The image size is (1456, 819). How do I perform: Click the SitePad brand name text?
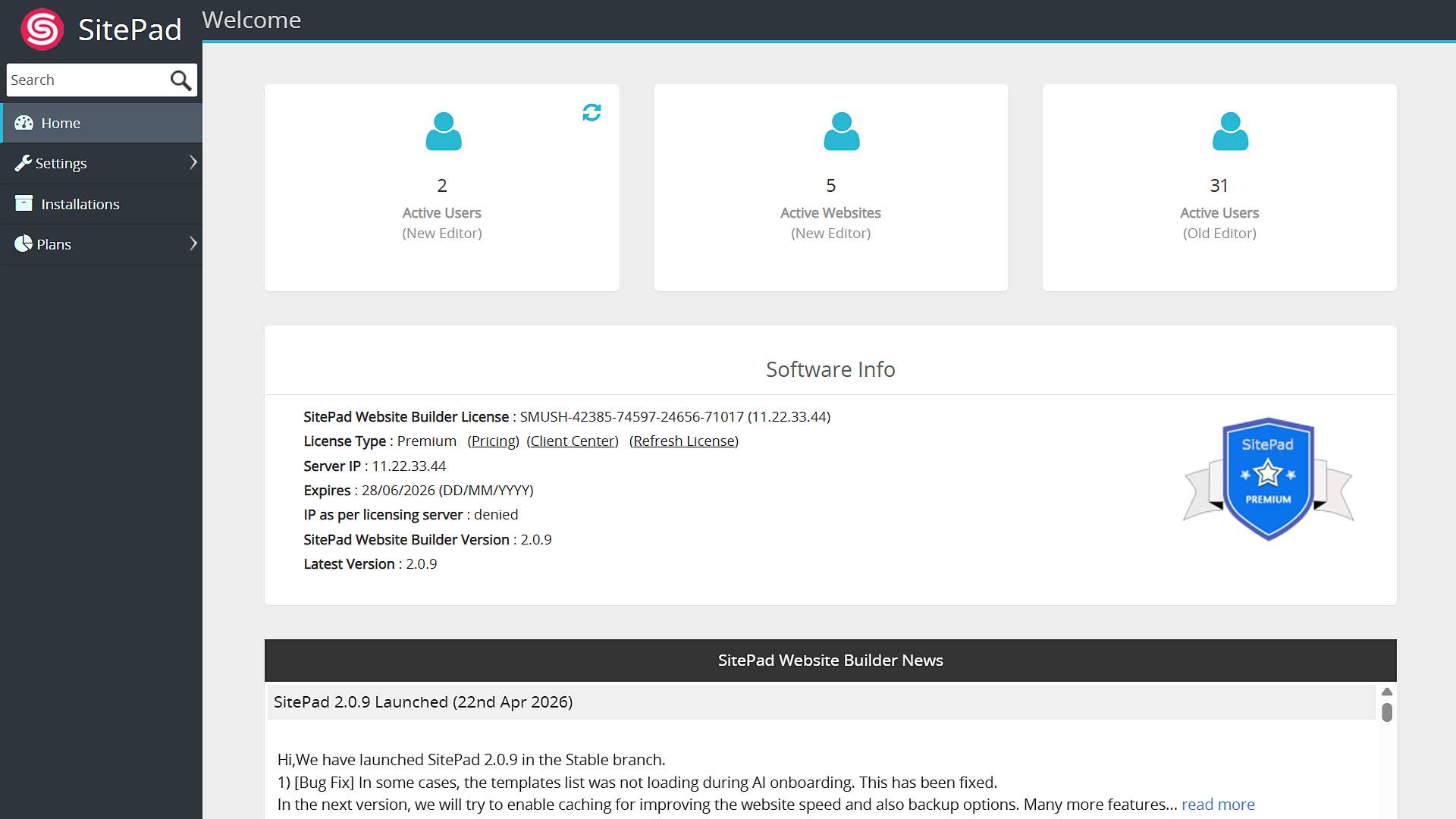click(x=130, y=30)
